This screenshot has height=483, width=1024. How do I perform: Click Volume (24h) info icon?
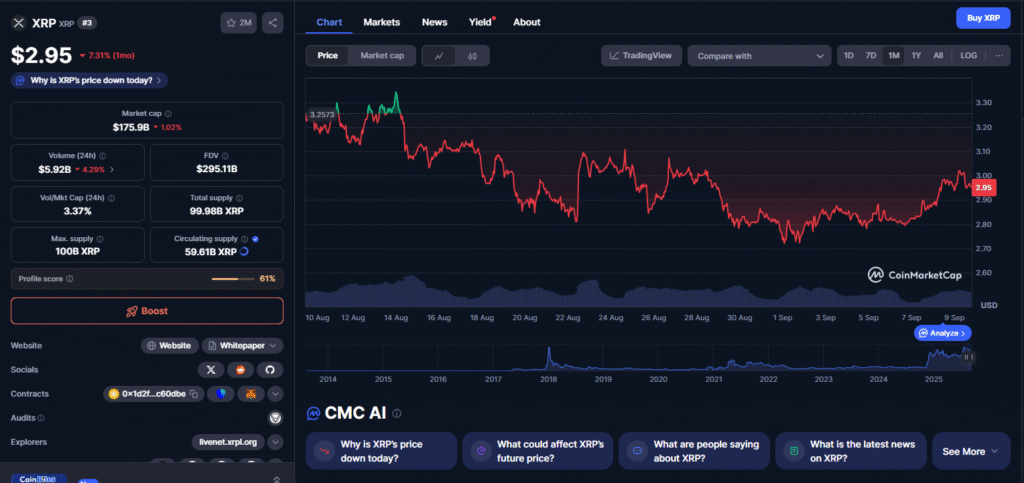[103, 156]
